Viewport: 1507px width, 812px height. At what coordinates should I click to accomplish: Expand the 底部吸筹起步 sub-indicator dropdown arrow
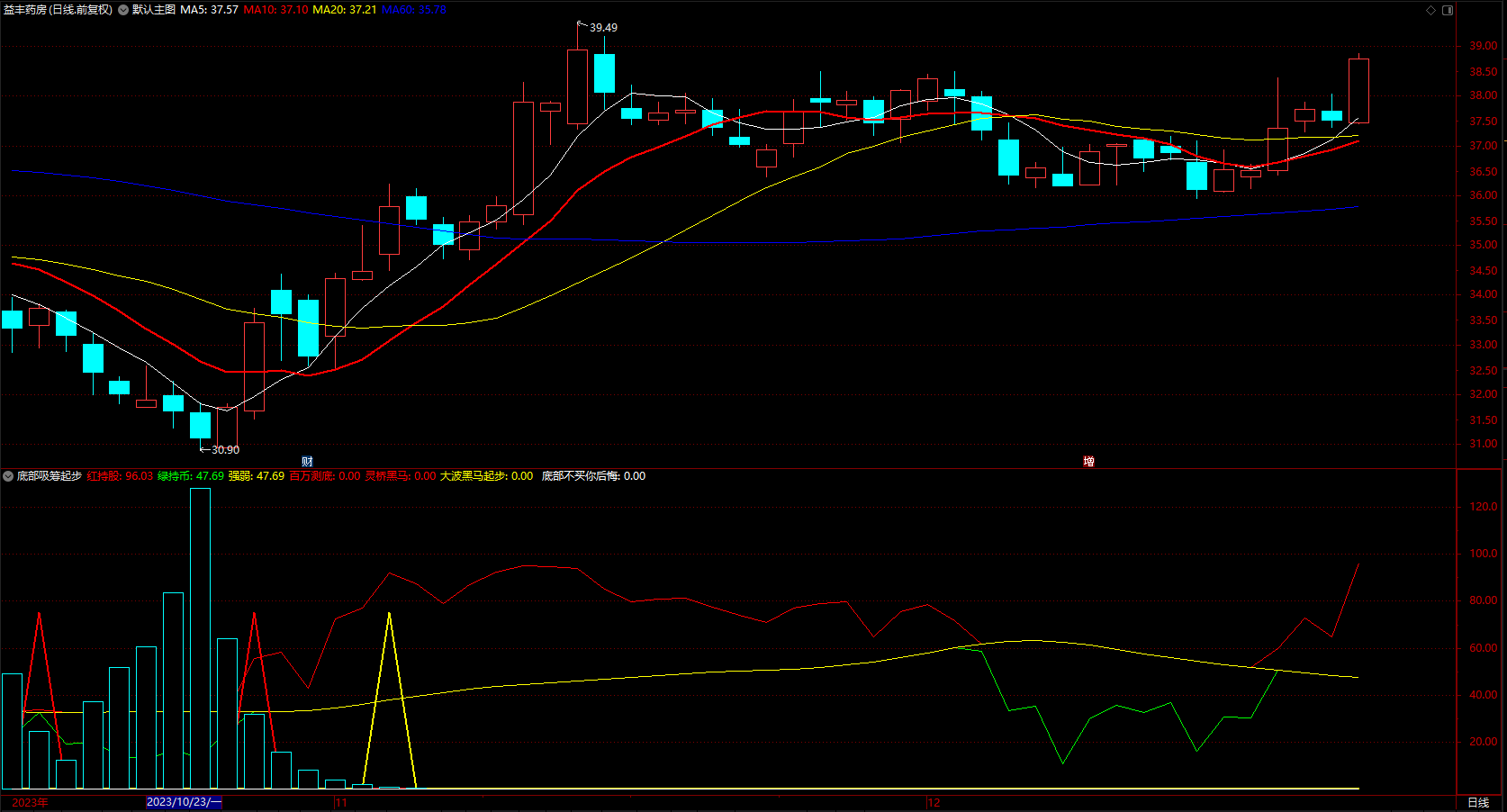point(8,476)
